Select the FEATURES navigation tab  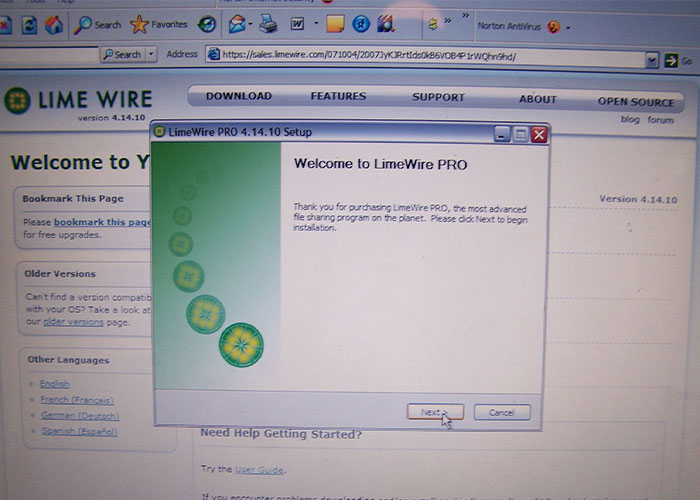pos(338,97)
